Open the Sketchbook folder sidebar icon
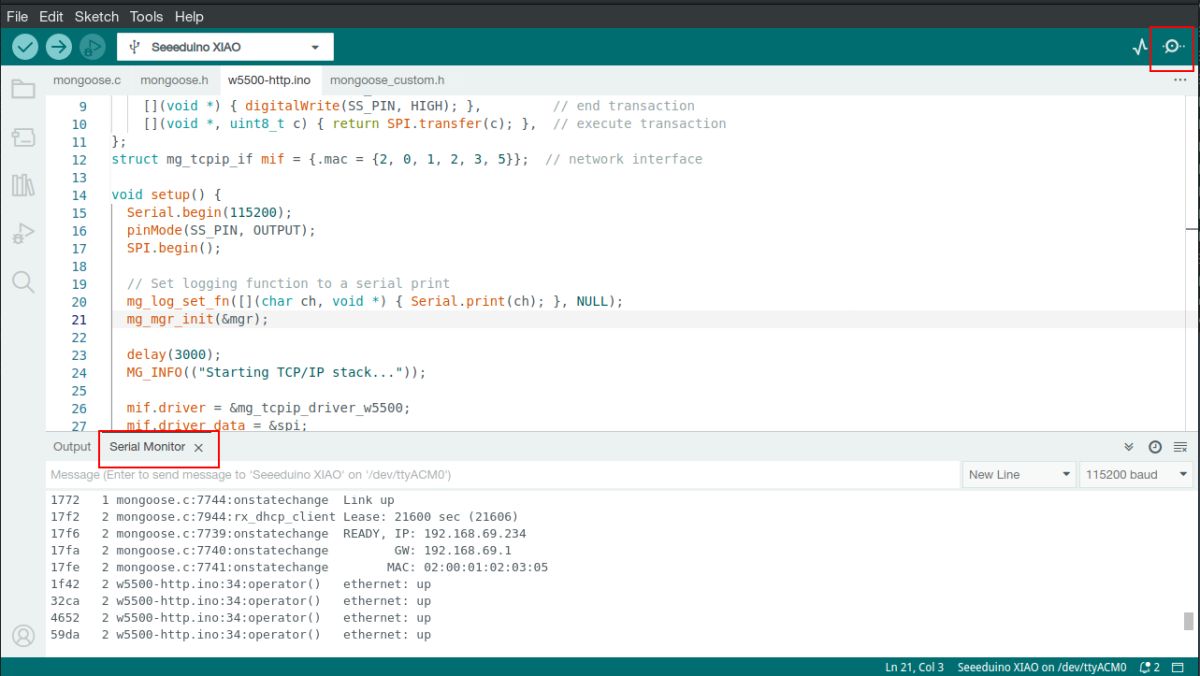This screenshot has height=676, width=1200. [23, 89]
